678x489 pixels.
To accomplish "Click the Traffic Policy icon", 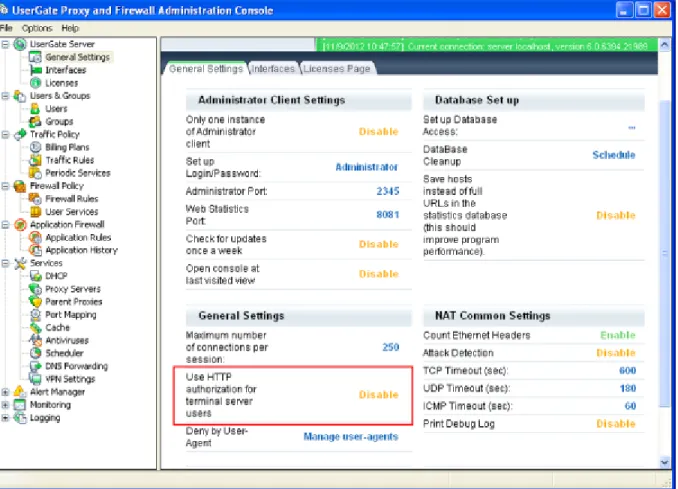I will [x=20, y=134].
